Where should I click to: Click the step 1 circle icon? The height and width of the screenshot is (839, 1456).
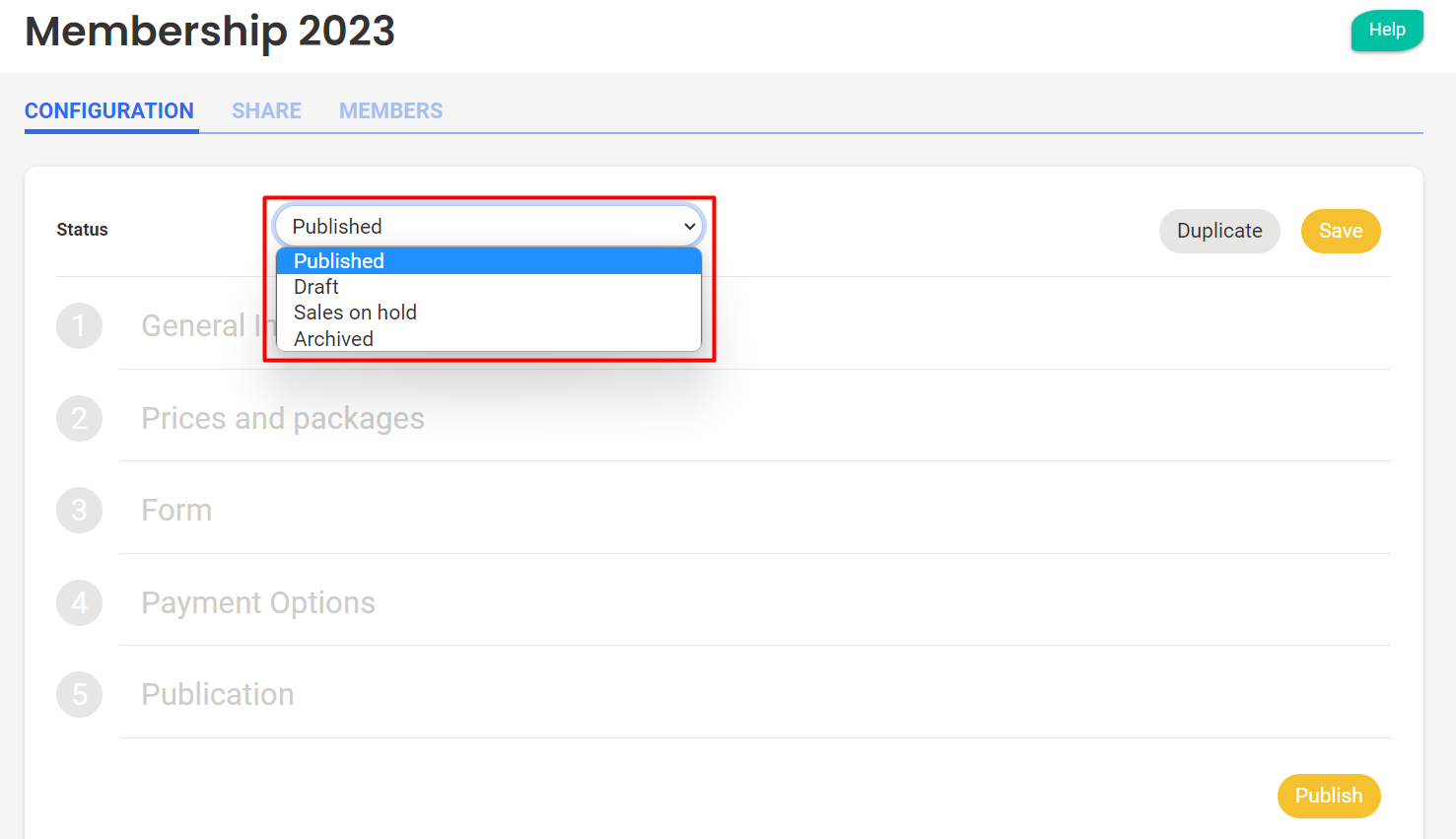tap(80, 326)
